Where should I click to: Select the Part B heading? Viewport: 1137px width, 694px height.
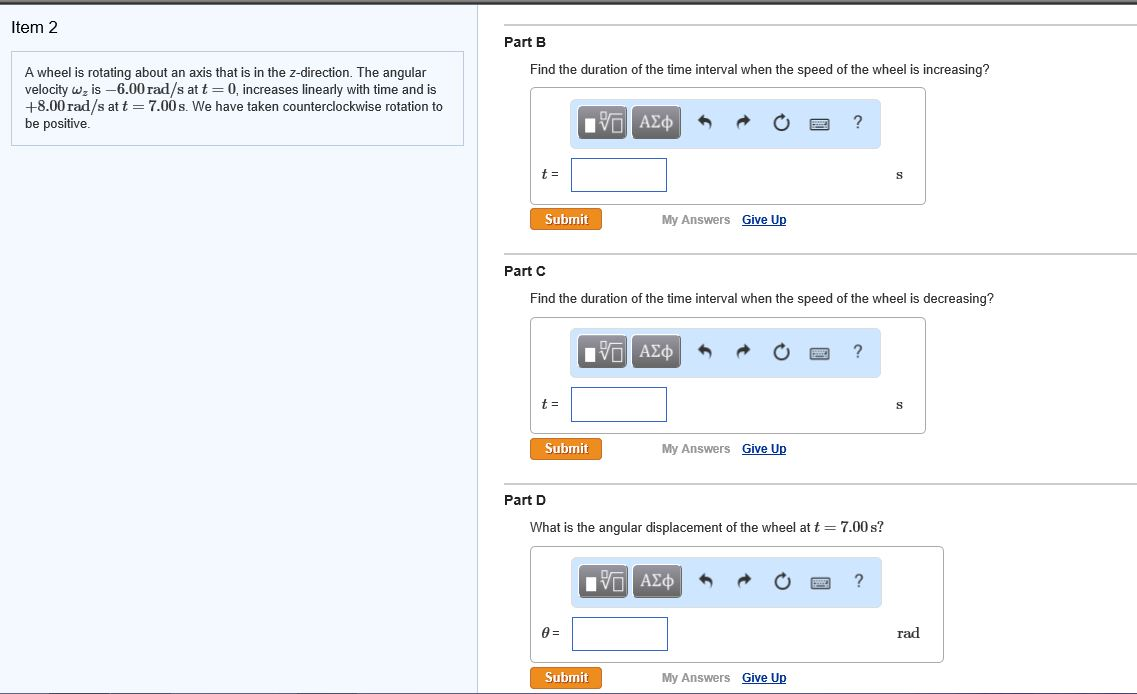[525, 42]
